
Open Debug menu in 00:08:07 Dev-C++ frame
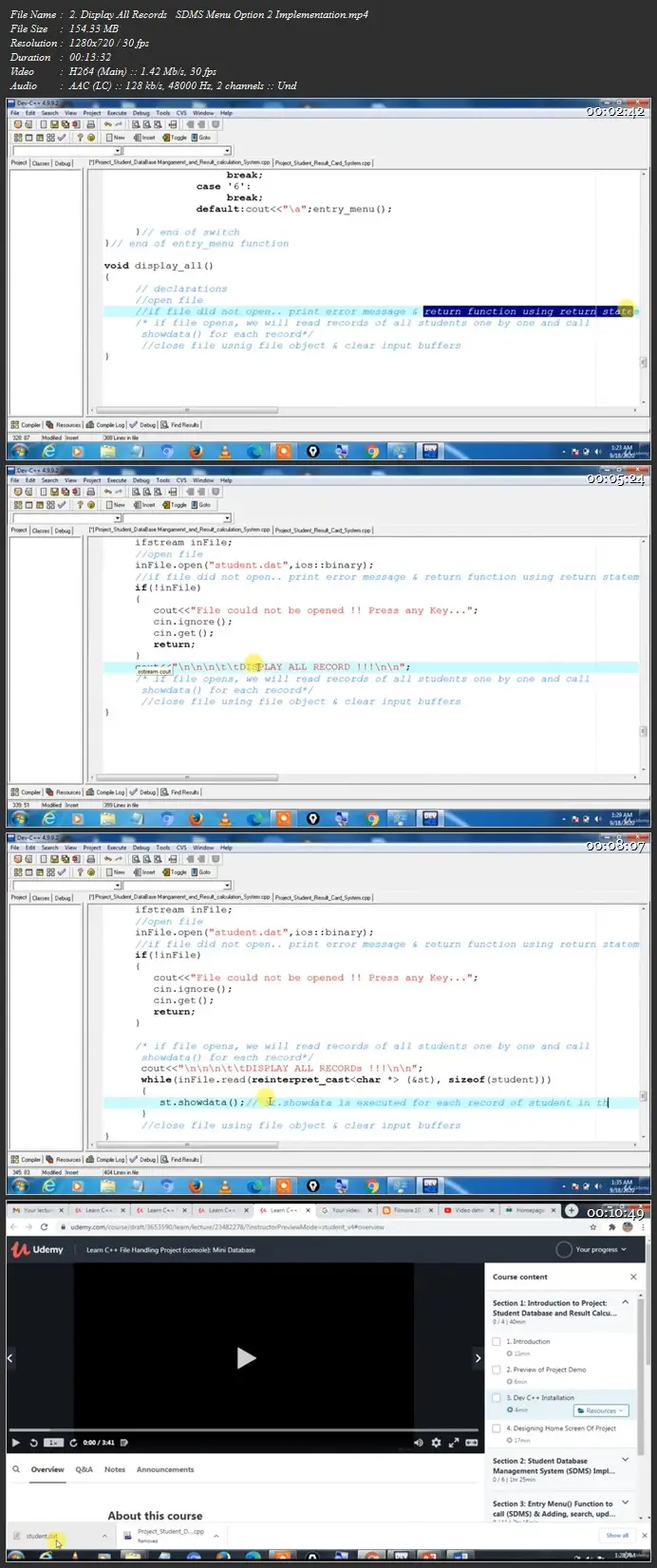141,847
